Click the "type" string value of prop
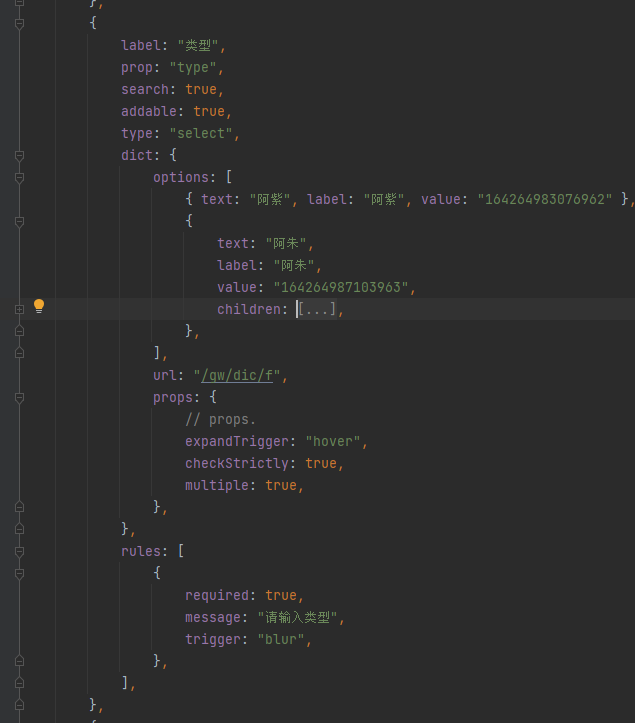The height and width of the screenshot is (723, 635). pyautogui.click(x=193, y=68)
